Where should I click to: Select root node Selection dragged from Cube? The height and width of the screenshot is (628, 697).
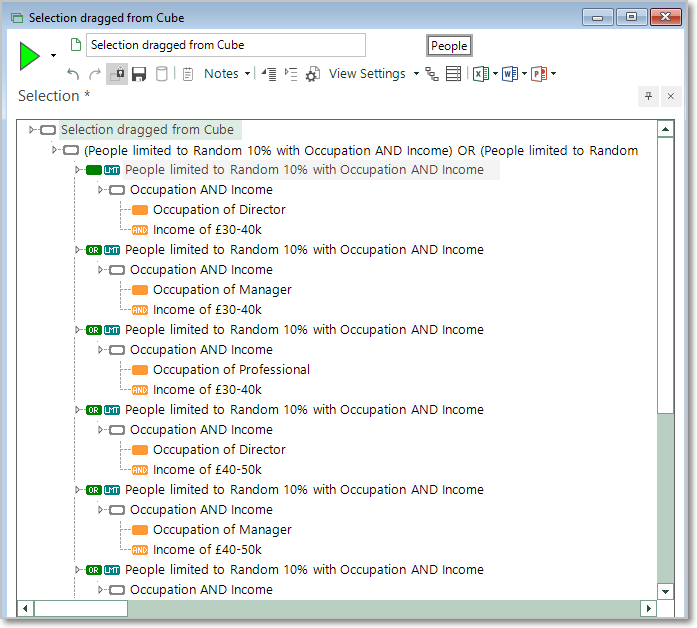tap(147, 130)
